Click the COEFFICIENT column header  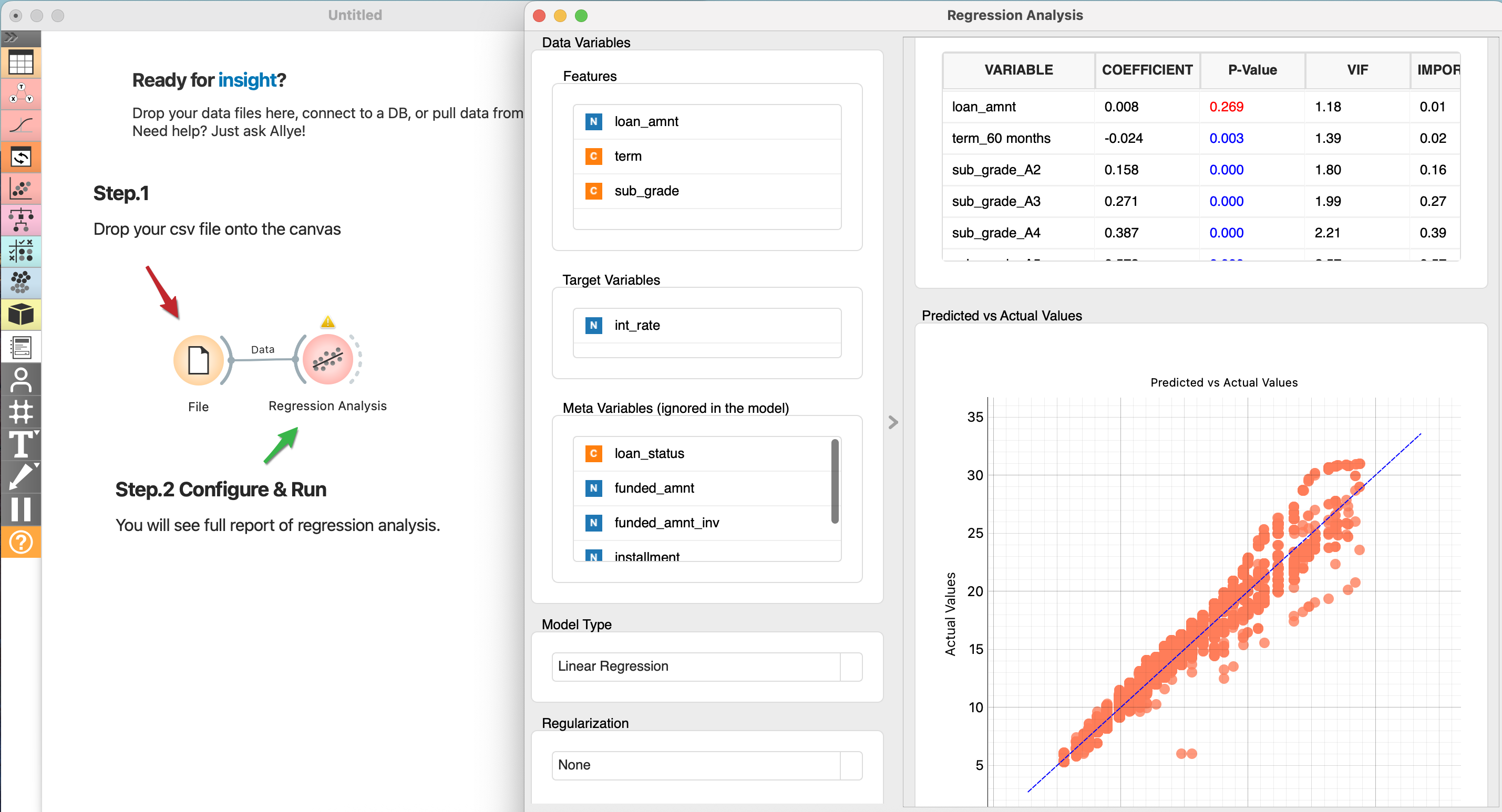(x=1146, y=70)
